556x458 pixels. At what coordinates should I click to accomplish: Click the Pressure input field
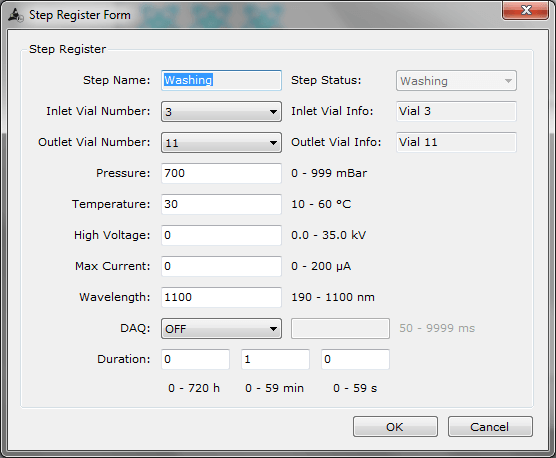click(x=221, y=173)
